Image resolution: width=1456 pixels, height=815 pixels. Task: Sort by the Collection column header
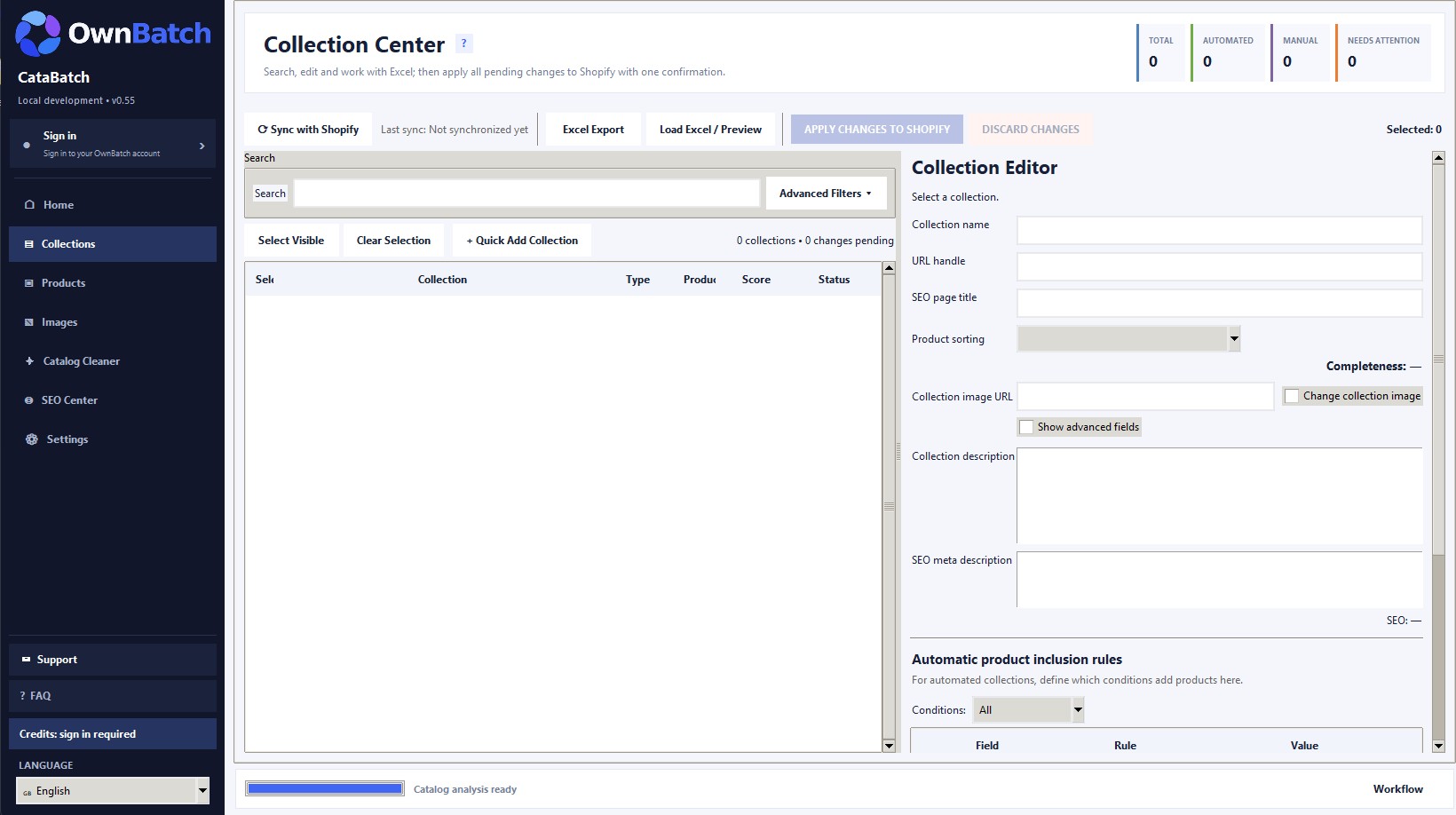point(442,280)
